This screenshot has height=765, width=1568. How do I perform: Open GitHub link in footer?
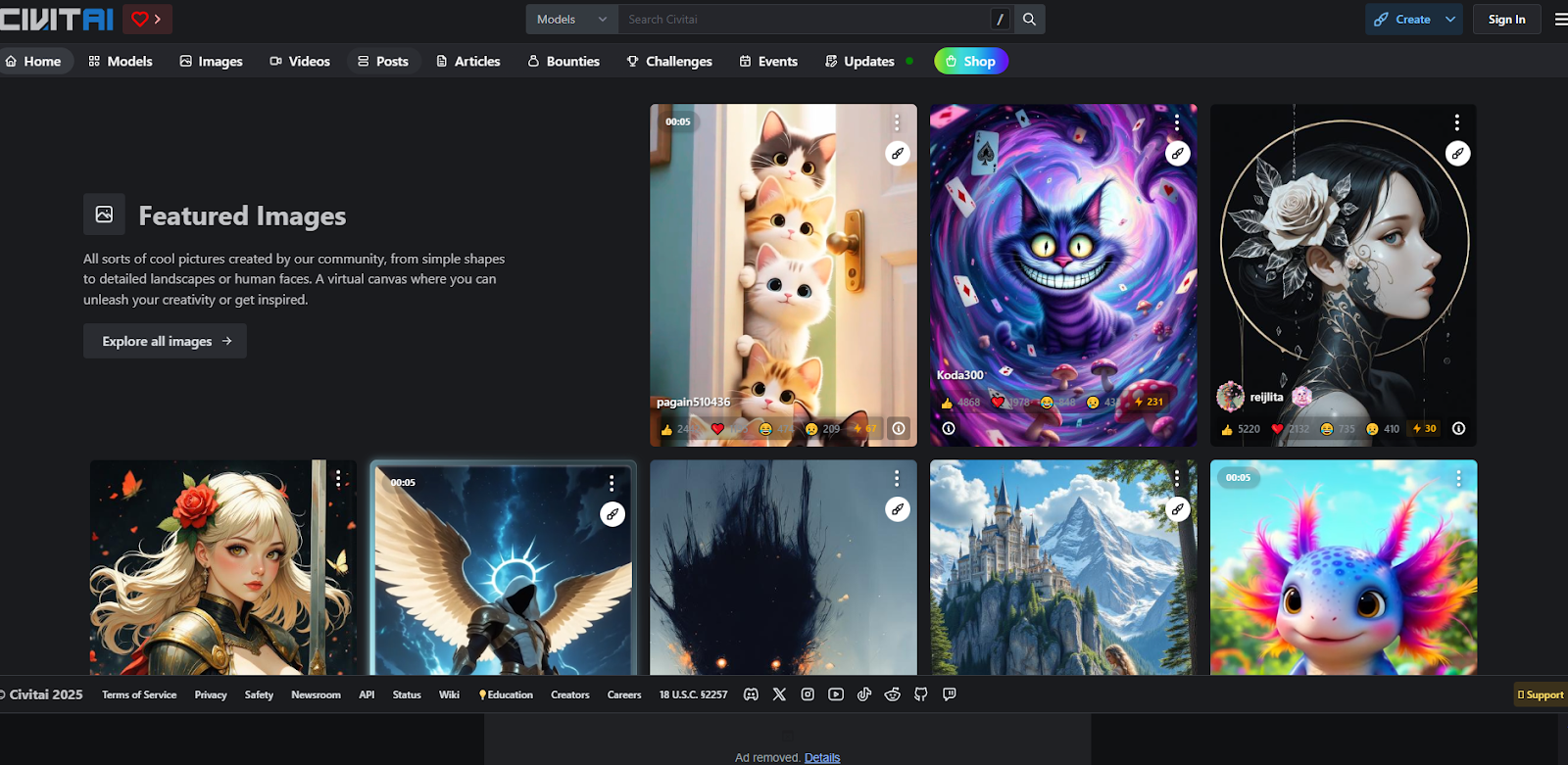920,694
